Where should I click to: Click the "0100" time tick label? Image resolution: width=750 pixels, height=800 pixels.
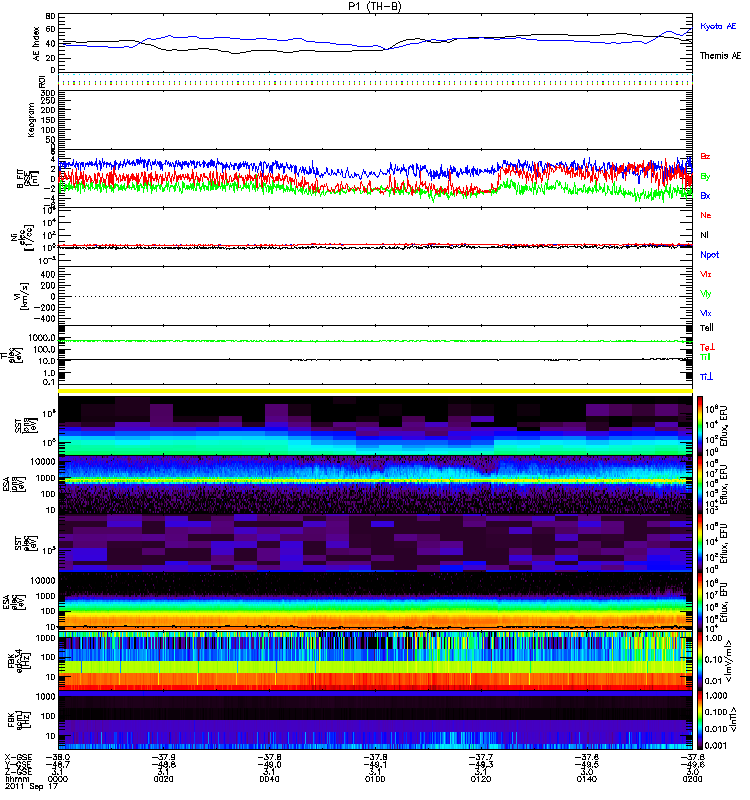(375, 779)
